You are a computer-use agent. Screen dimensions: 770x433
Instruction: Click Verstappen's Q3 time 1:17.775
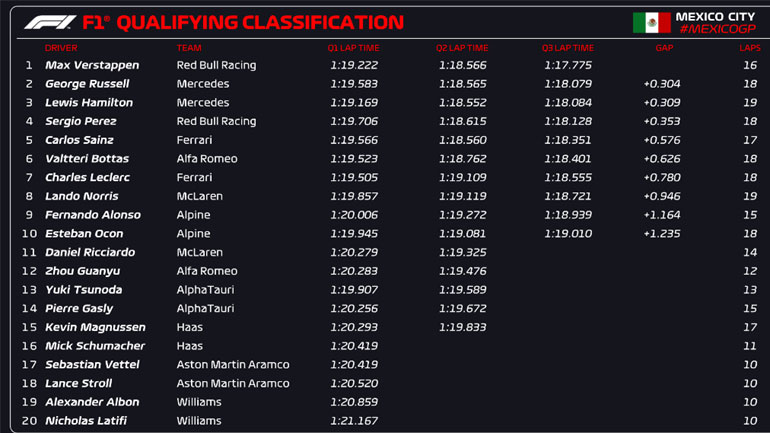click(568, 65)
